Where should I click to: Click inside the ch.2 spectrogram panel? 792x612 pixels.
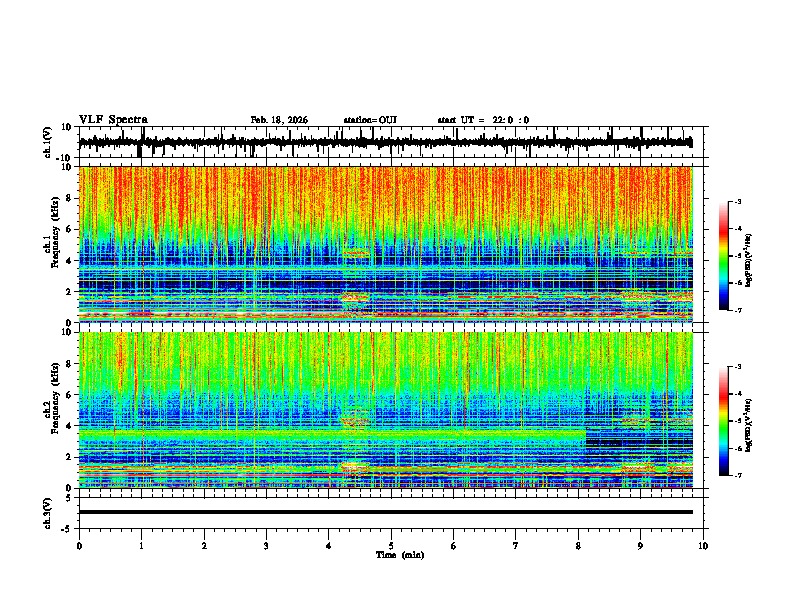[385, 410]
